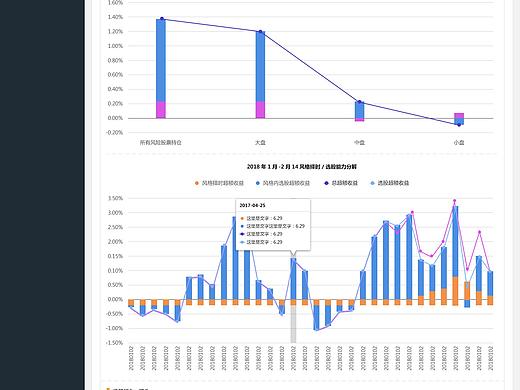Viewport: 520px width, 390px height.
Task: Click the line data point atop 所有风险股票持仓 bar
Action: click(x=162, y=19)
